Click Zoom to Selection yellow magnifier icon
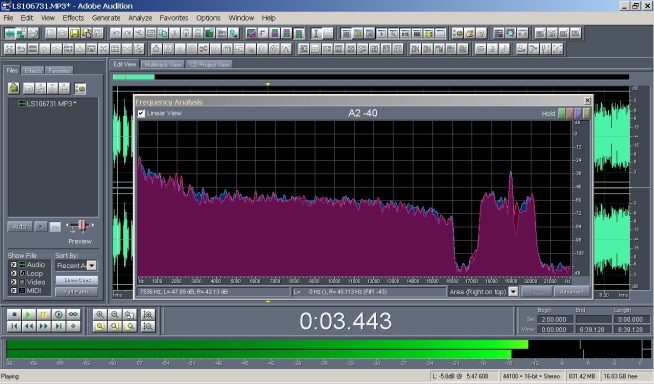654x384 pixels. [99, 326]
